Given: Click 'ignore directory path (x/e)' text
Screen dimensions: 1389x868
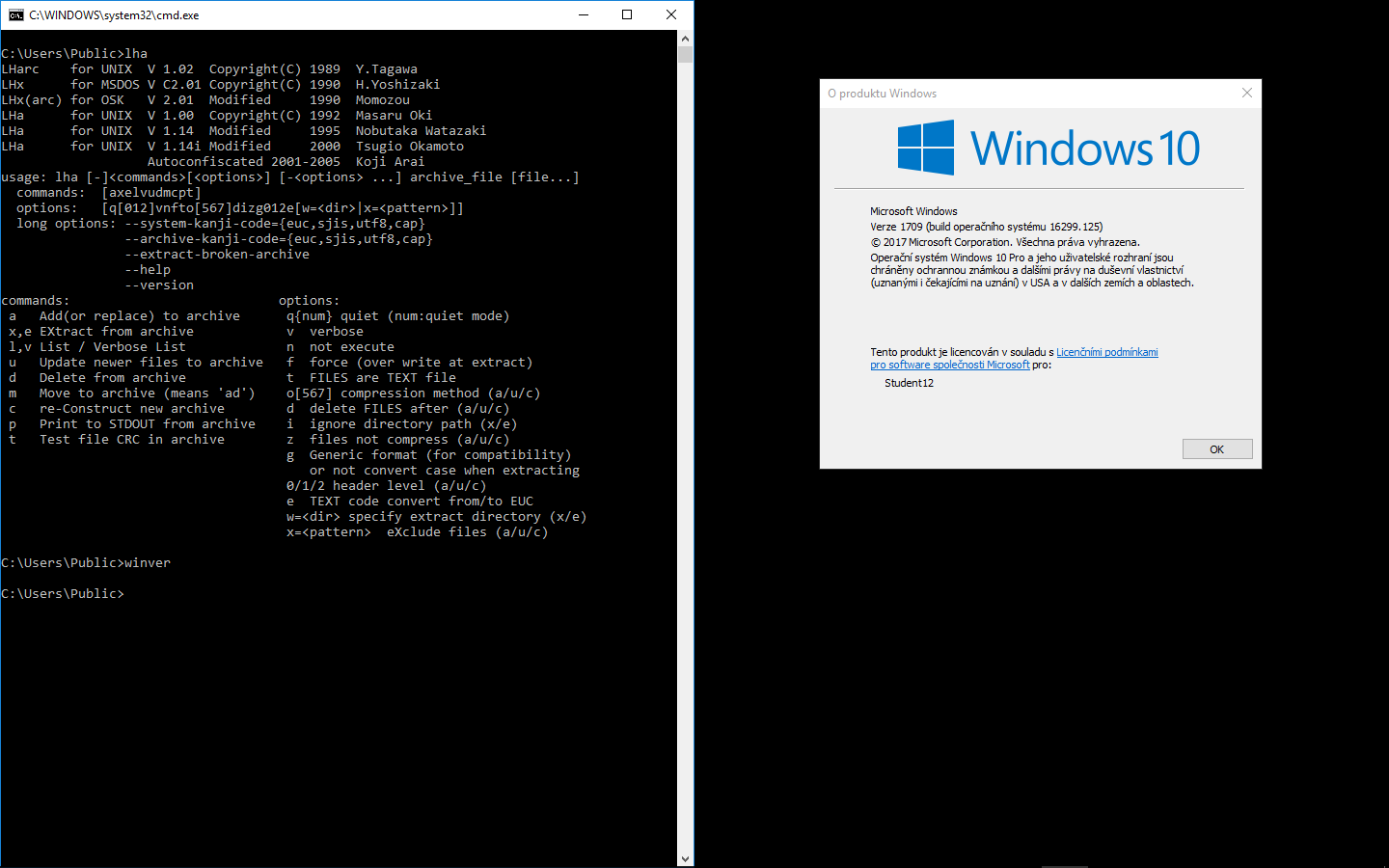Looking at the screenshot, I should (x=414, y=424).
